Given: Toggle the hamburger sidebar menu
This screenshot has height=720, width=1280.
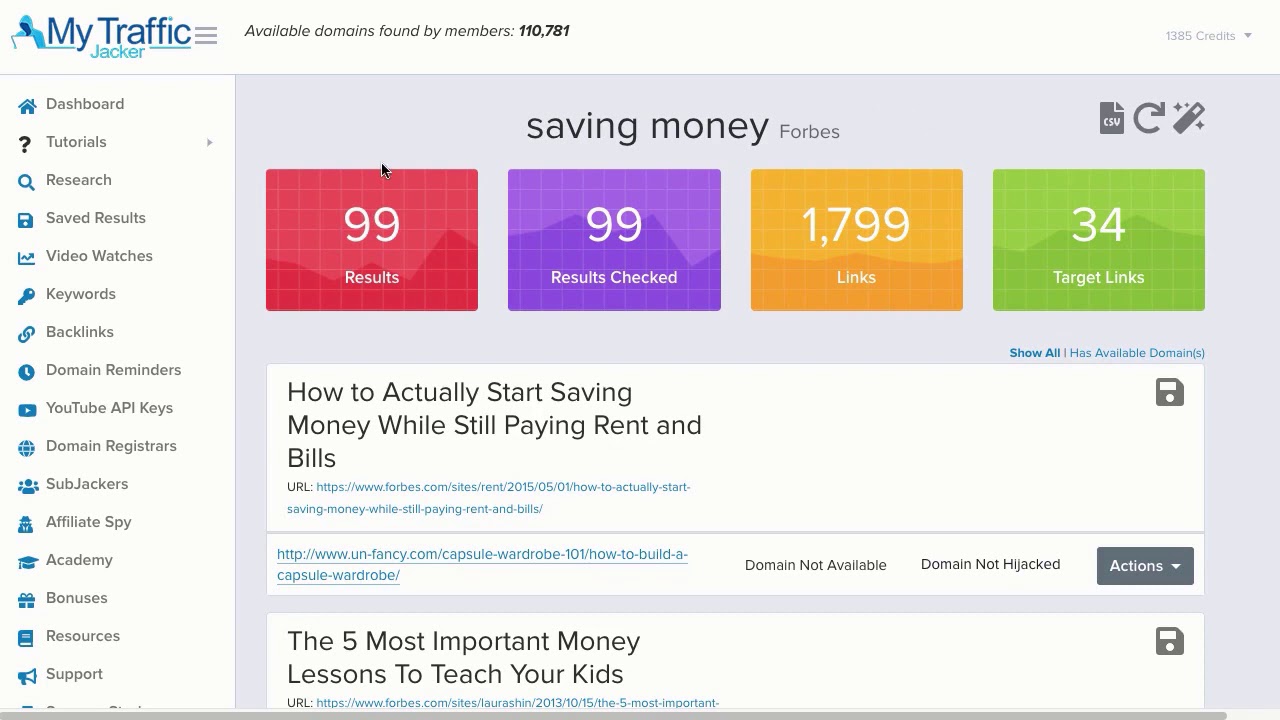Looking at the screenshot, I should pyautogui.click(x=206, y=36).
